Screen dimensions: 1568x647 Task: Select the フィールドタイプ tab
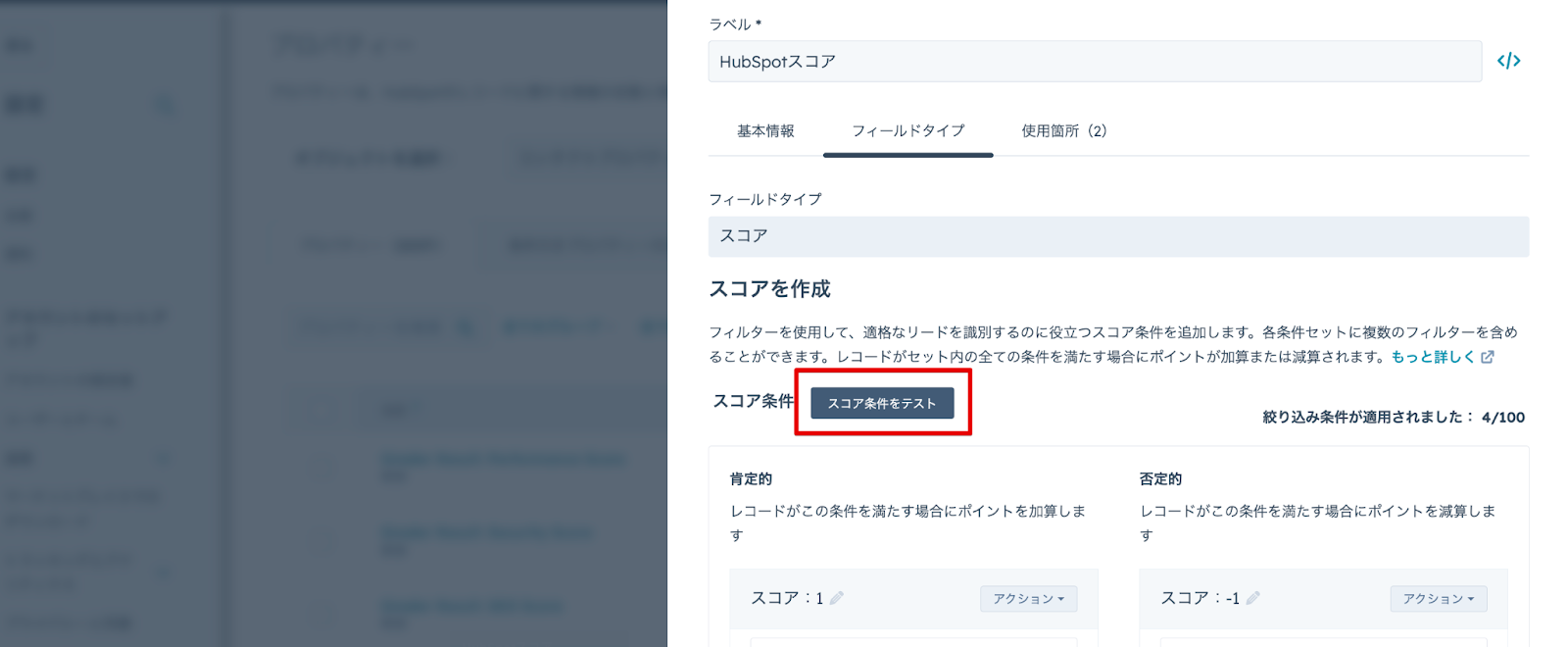tap(907, 130)
